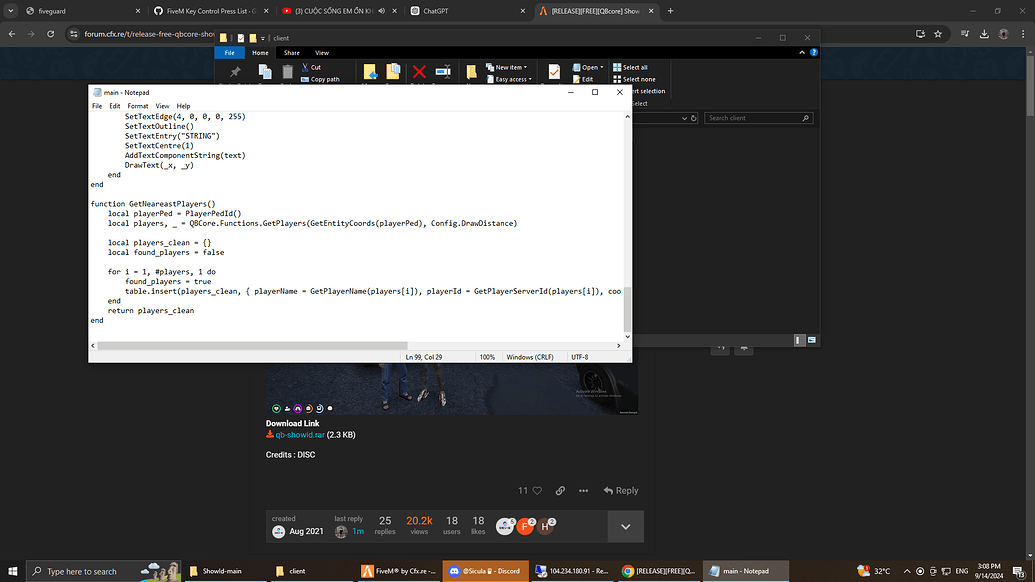Open the share link icon on the forum post
This screenshot has width=1035, height=582.
559,489
